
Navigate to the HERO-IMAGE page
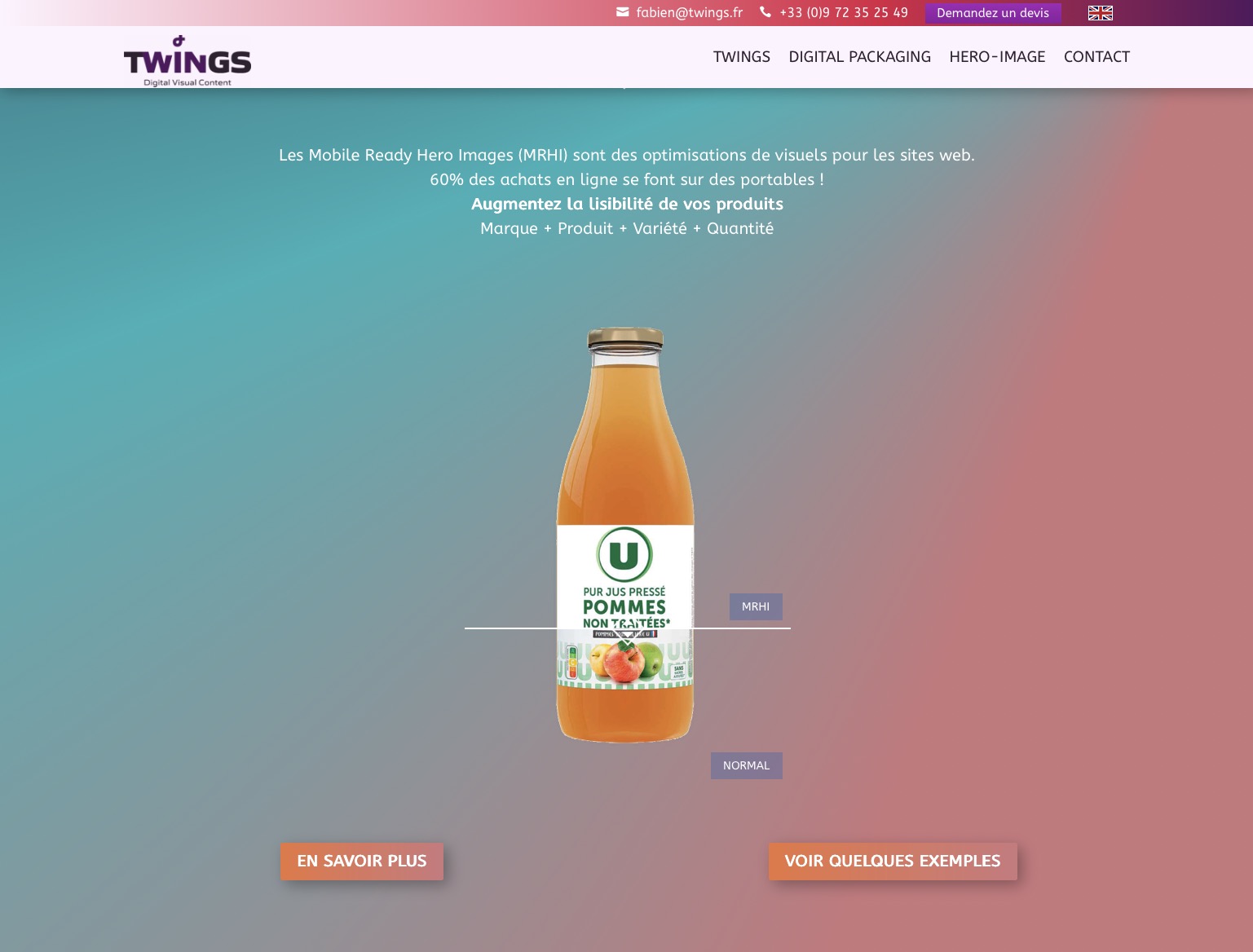(x=997, y=57)
